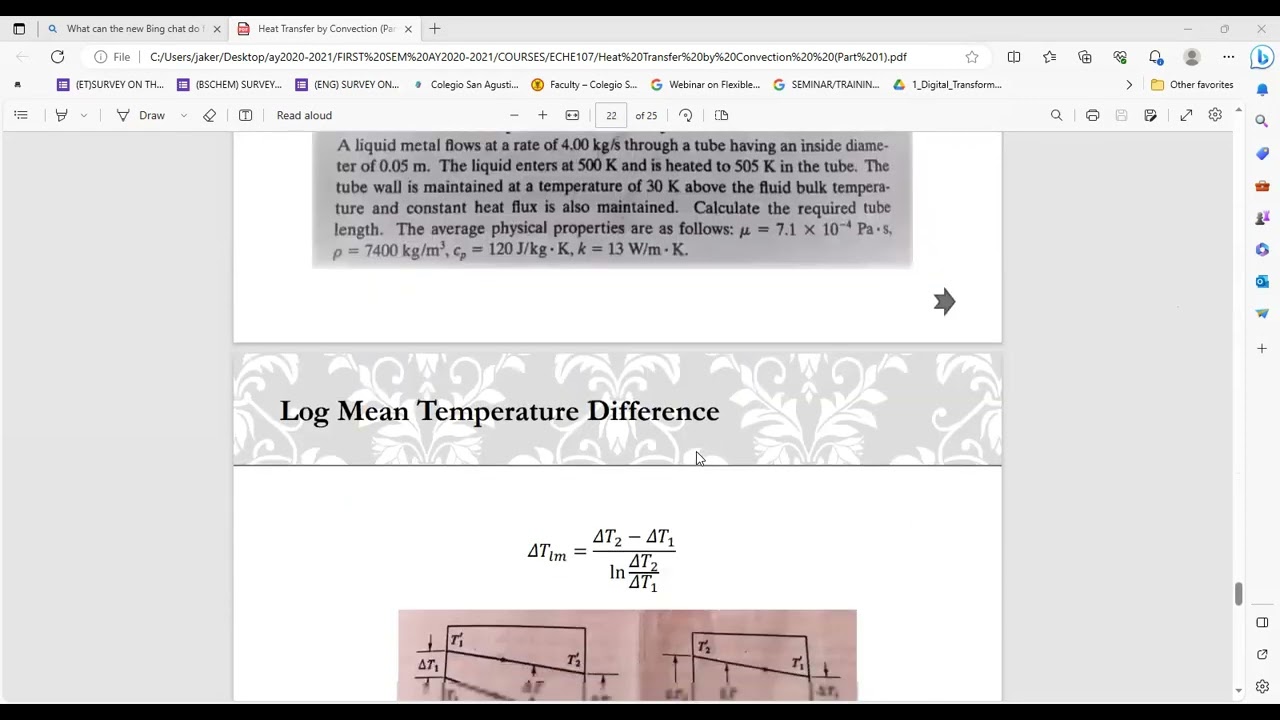
Task: Open sidebar Search icon
Action: [x=1262, y=121]
